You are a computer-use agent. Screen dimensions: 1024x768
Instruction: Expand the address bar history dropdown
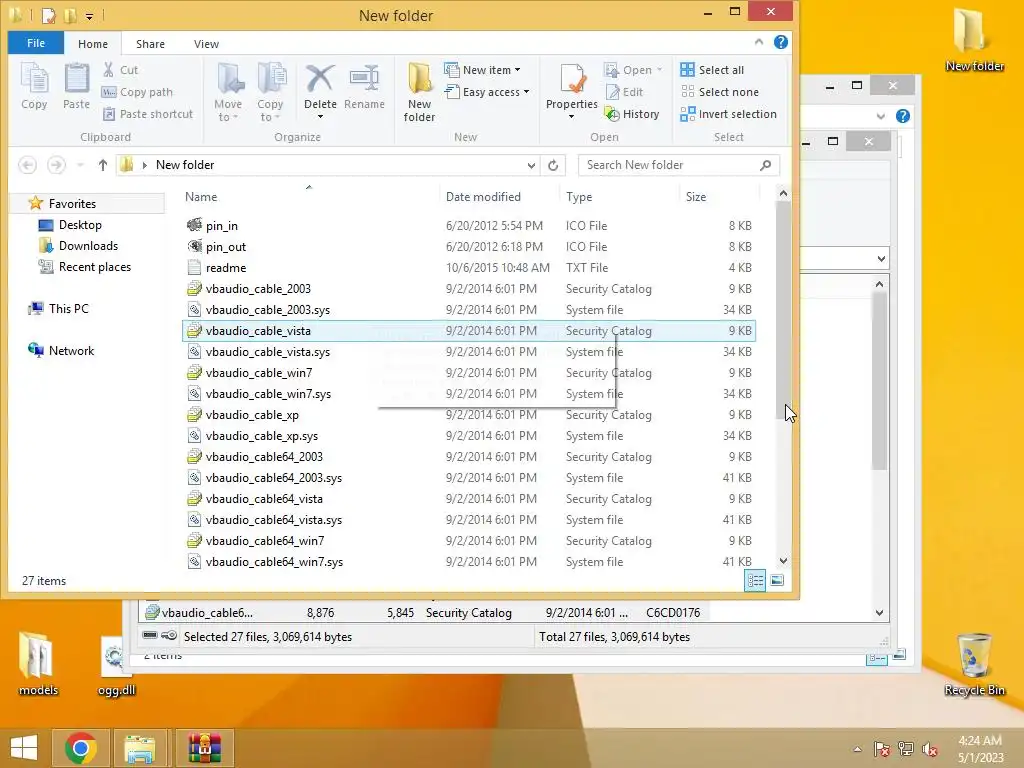(x=531, y=166)
